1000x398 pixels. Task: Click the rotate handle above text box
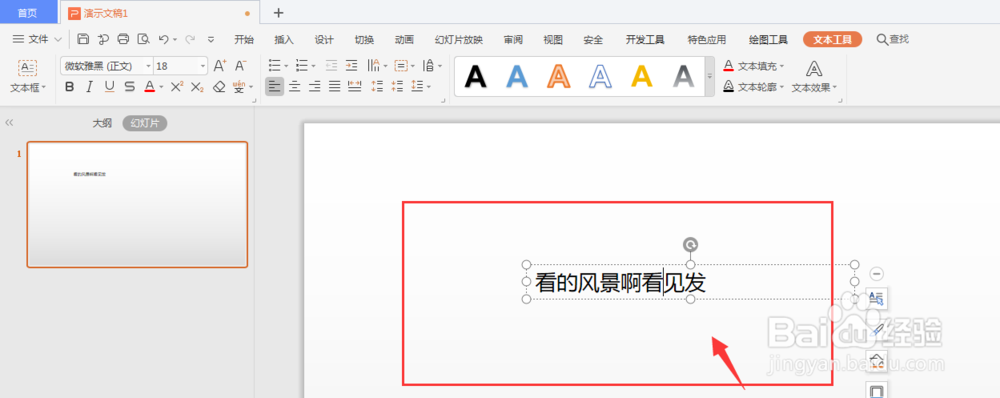[690, 244]
